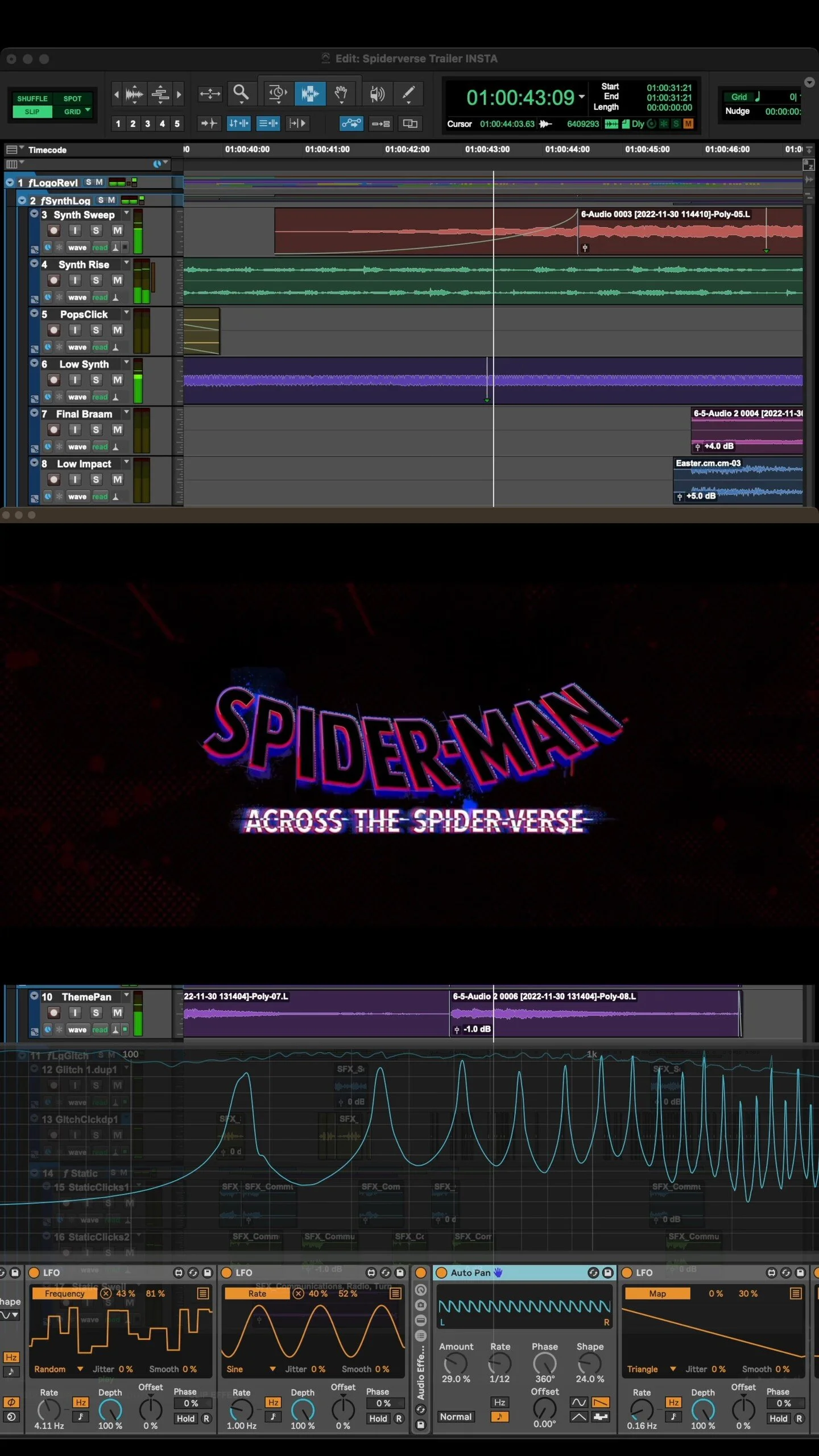Screen dimensions: 819x1456
Task: Click Synth Sweep freeze snowflake icon
Action: click(x=59, y=247)
